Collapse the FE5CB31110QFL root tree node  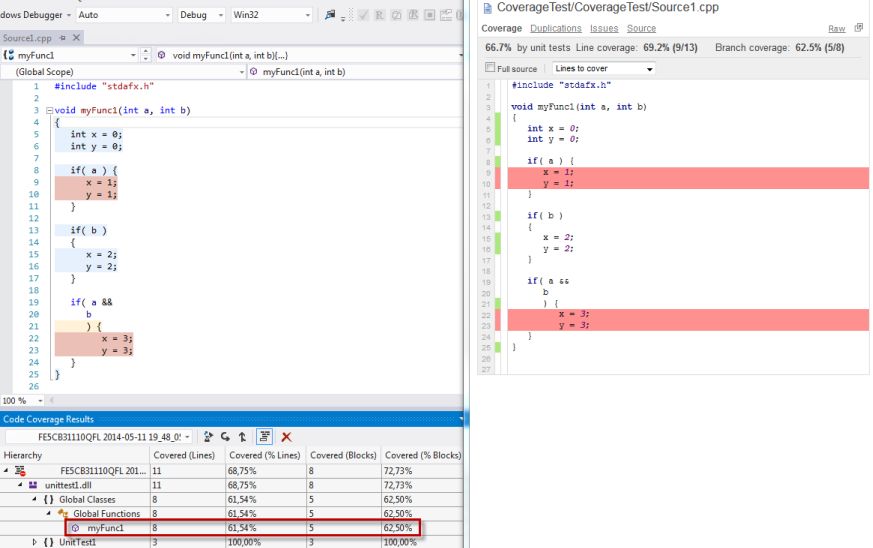point(7,471)
